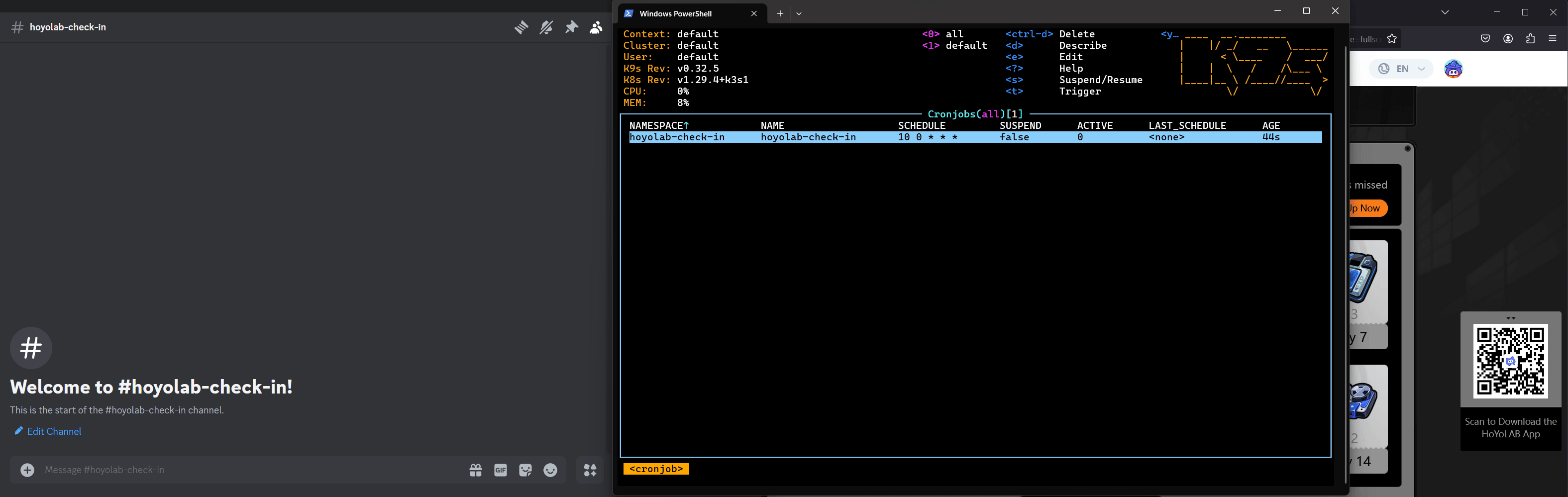
Task: Focus the Message #hoyolab-check-in input field
Action: point(243,470)
